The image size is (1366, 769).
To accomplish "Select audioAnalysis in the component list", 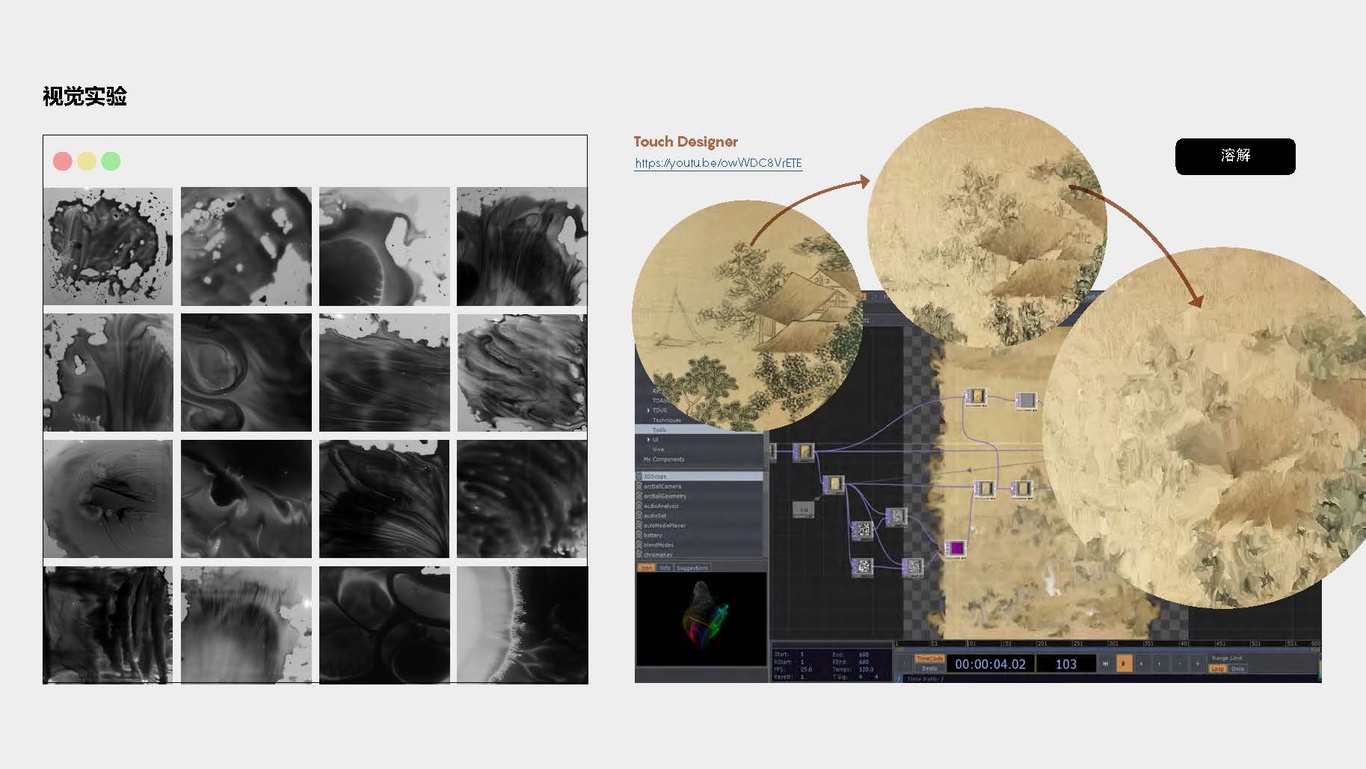I will [661, 506].
